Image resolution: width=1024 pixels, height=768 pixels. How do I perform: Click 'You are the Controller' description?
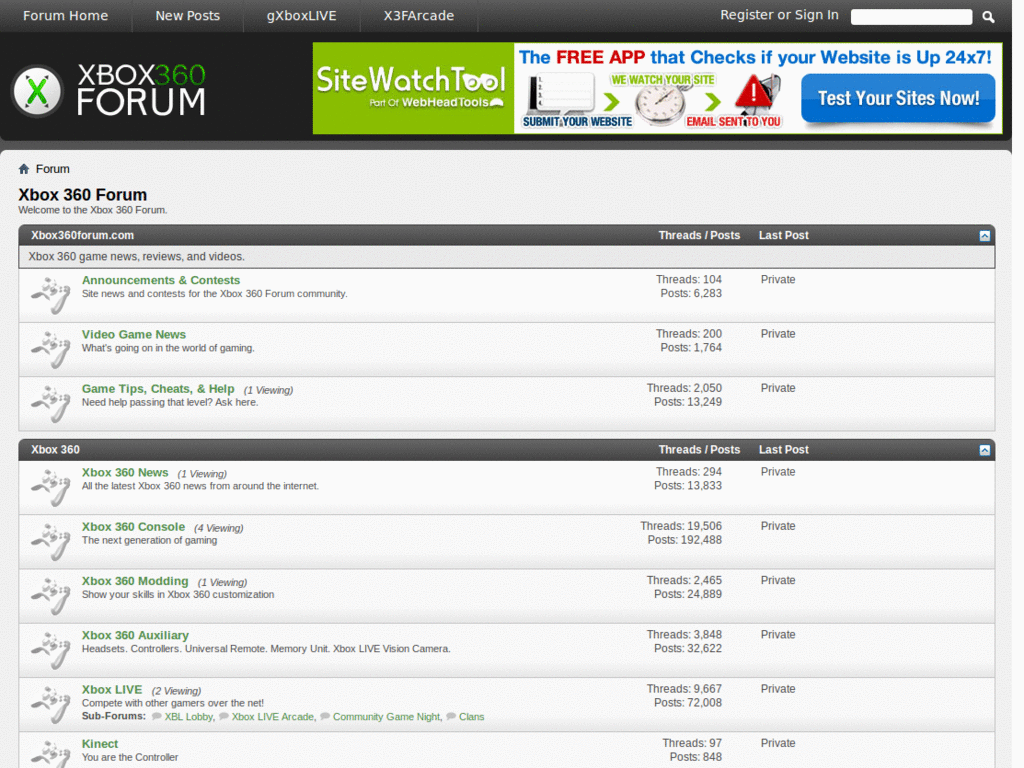click(130, 758)
